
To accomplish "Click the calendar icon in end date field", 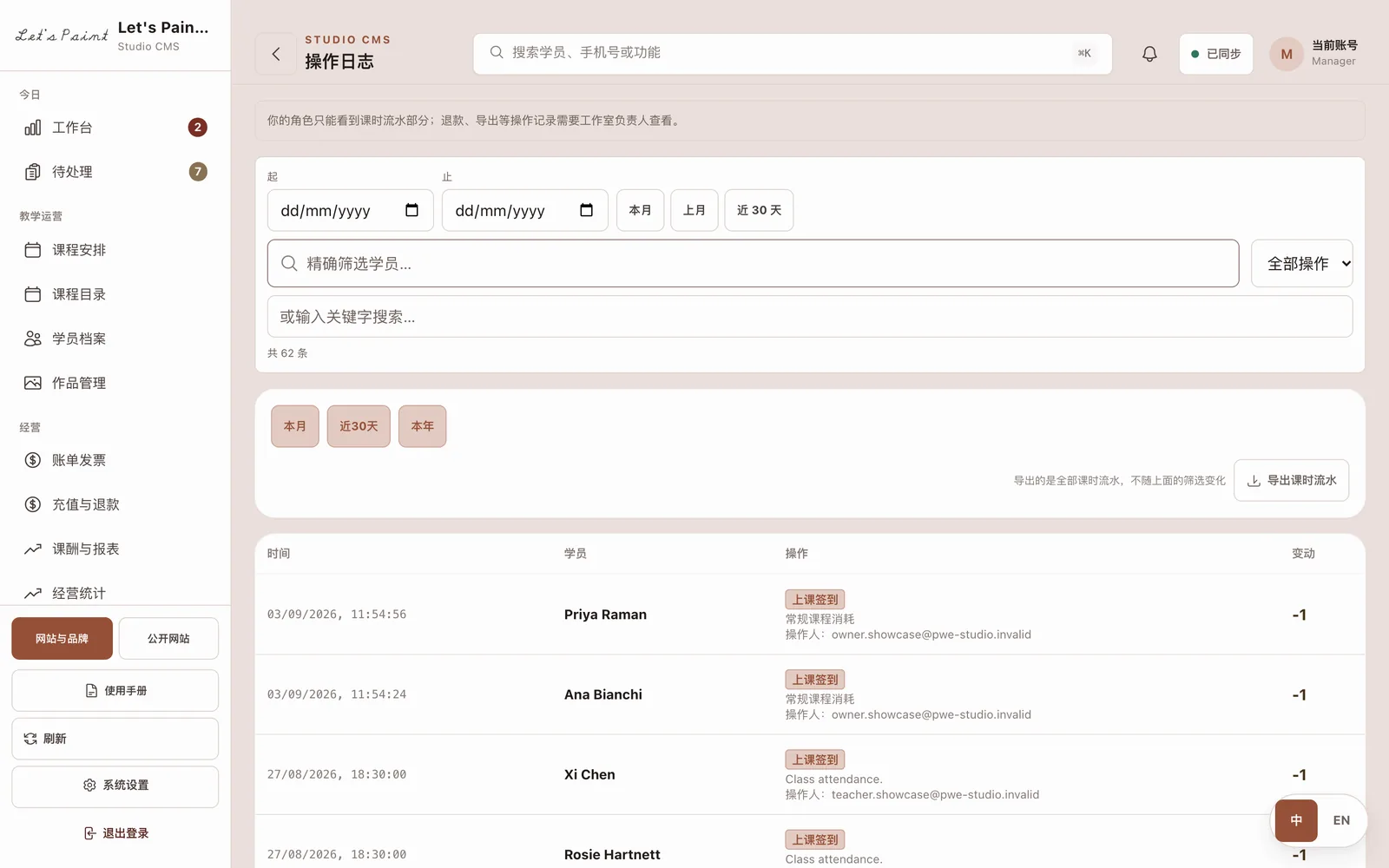I will pos(586,210).
